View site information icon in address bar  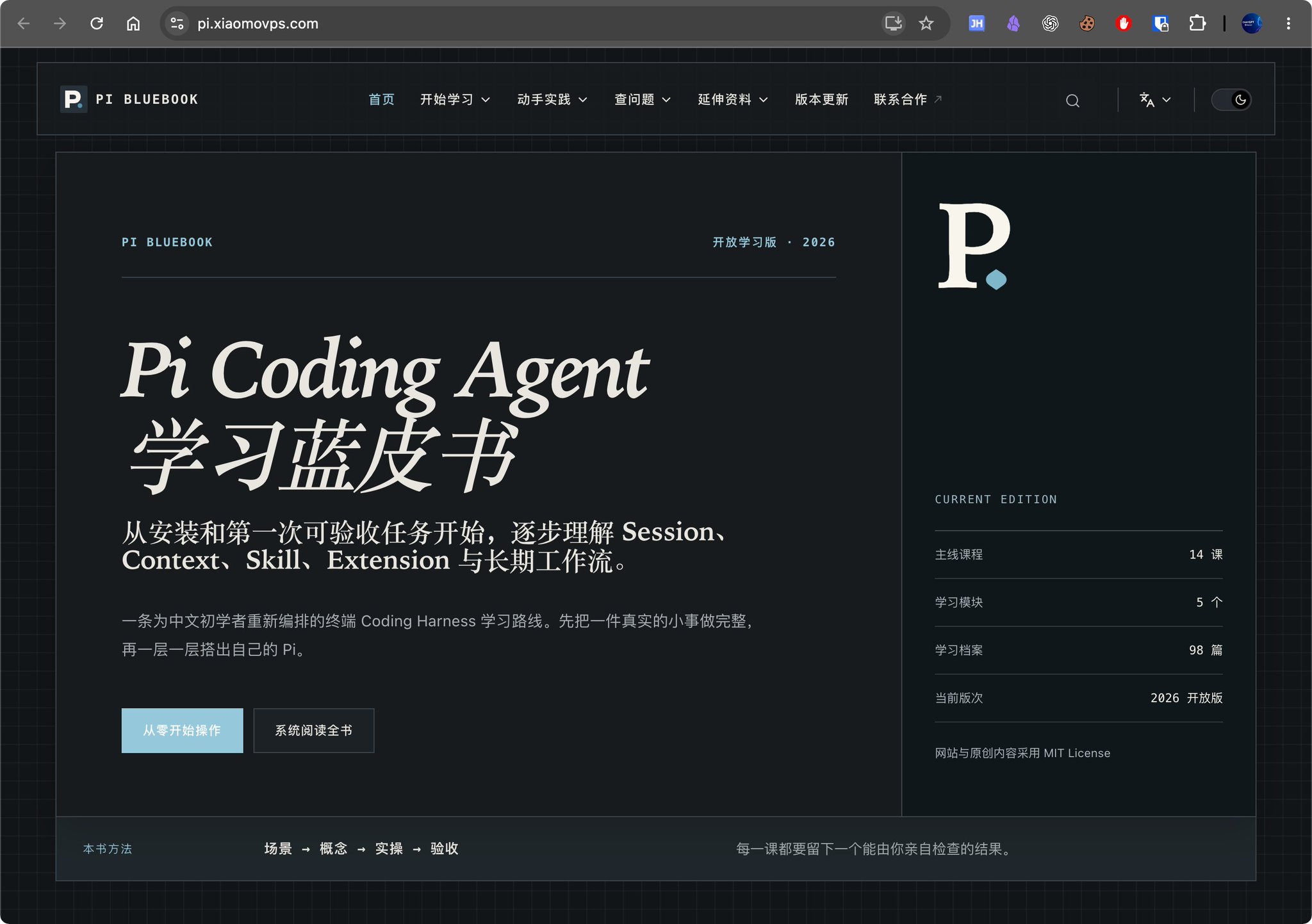pyautogui.click(x=177, y=24)
